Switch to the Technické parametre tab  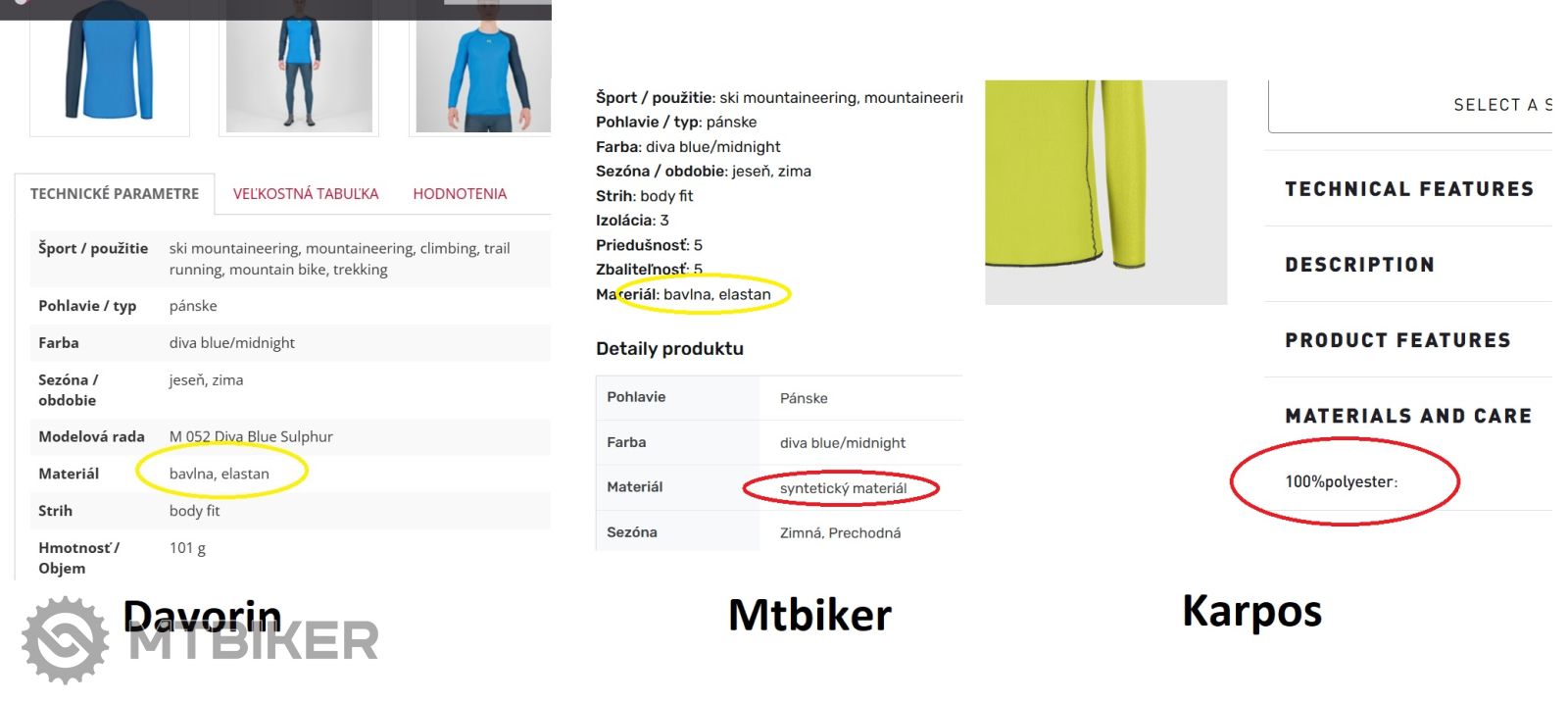114,194
